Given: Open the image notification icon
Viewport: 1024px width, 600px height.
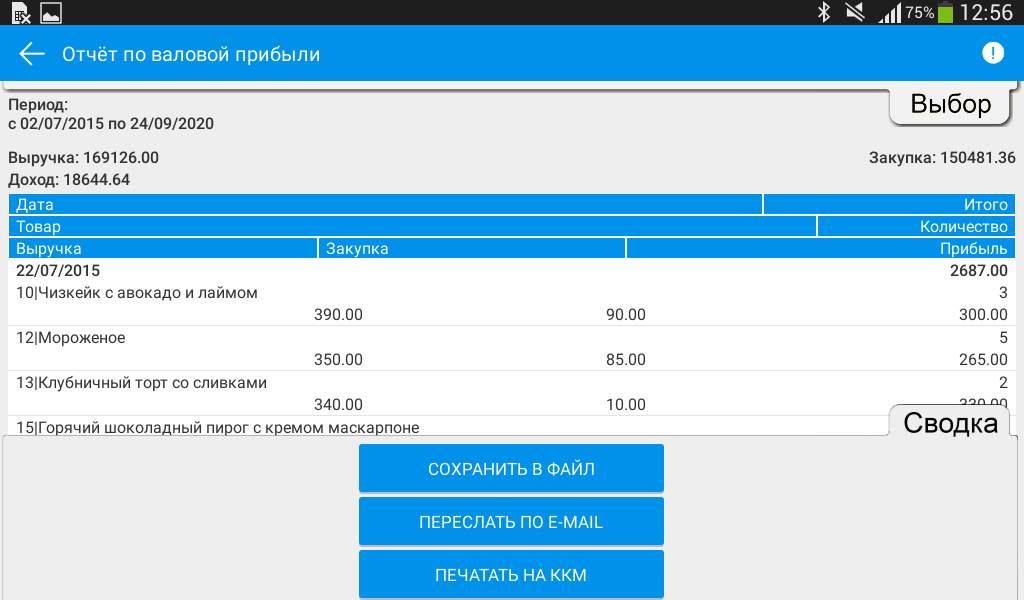Looking at the screenshot, I should click(50, 13).
